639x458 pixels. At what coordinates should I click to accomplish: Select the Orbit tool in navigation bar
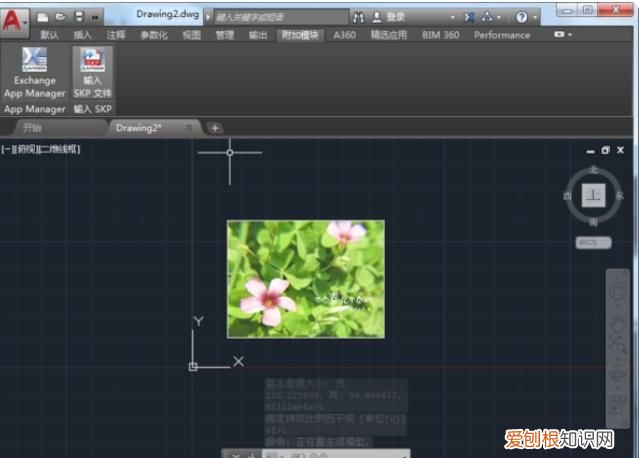click(617, 374)
